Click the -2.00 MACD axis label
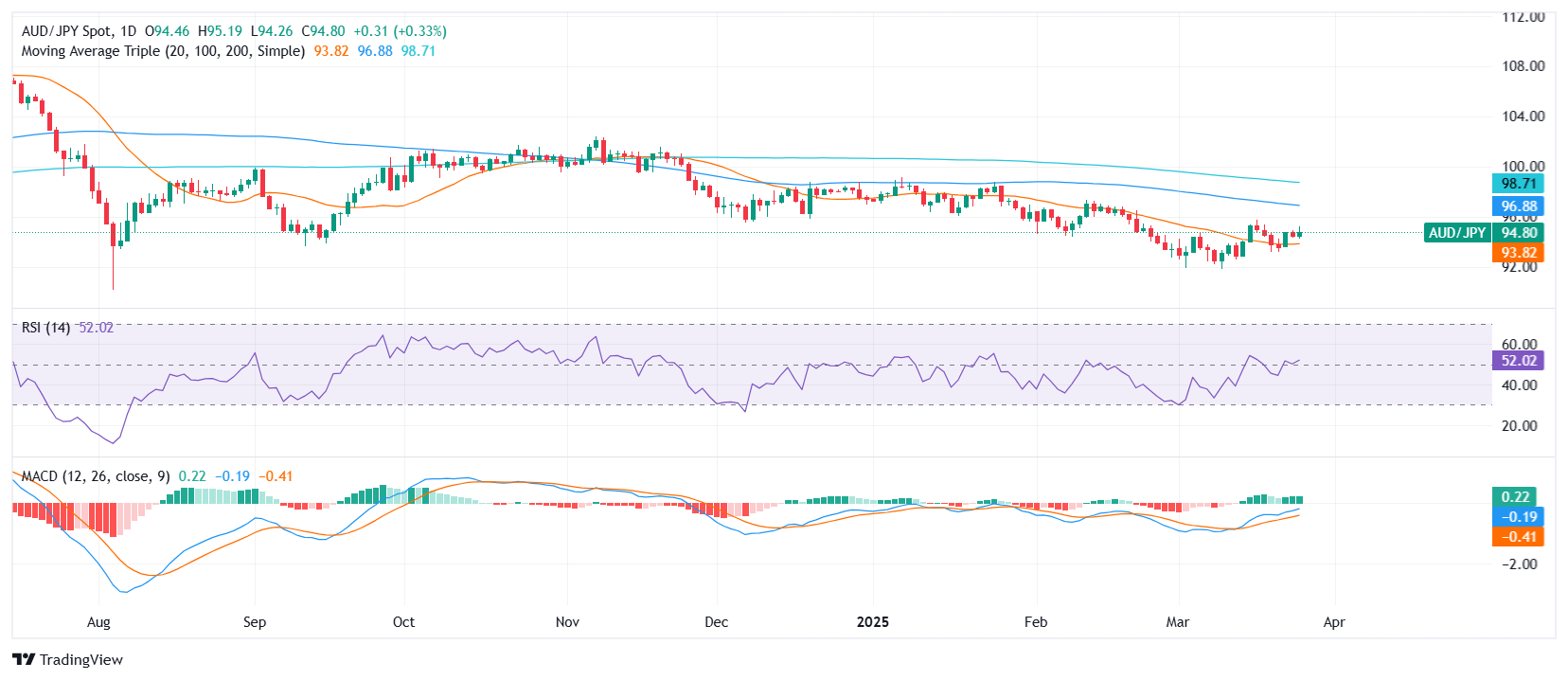Viewport: 1568px width, 680px height. click(1520, 564)
